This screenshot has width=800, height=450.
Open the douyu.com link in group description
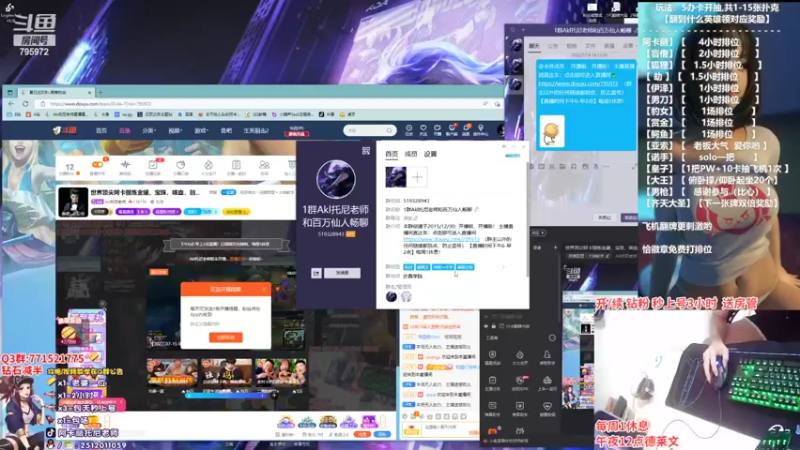[x=441, y=239]
